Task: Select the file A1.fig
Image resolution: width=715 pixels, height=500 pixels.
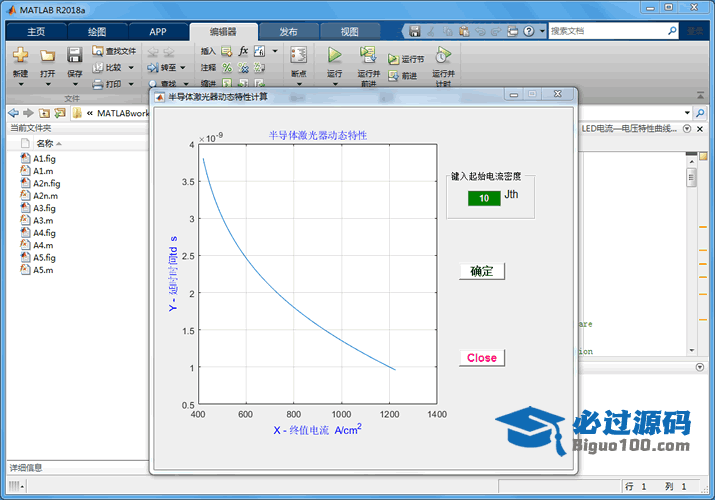Action: [x=44, y=159]
